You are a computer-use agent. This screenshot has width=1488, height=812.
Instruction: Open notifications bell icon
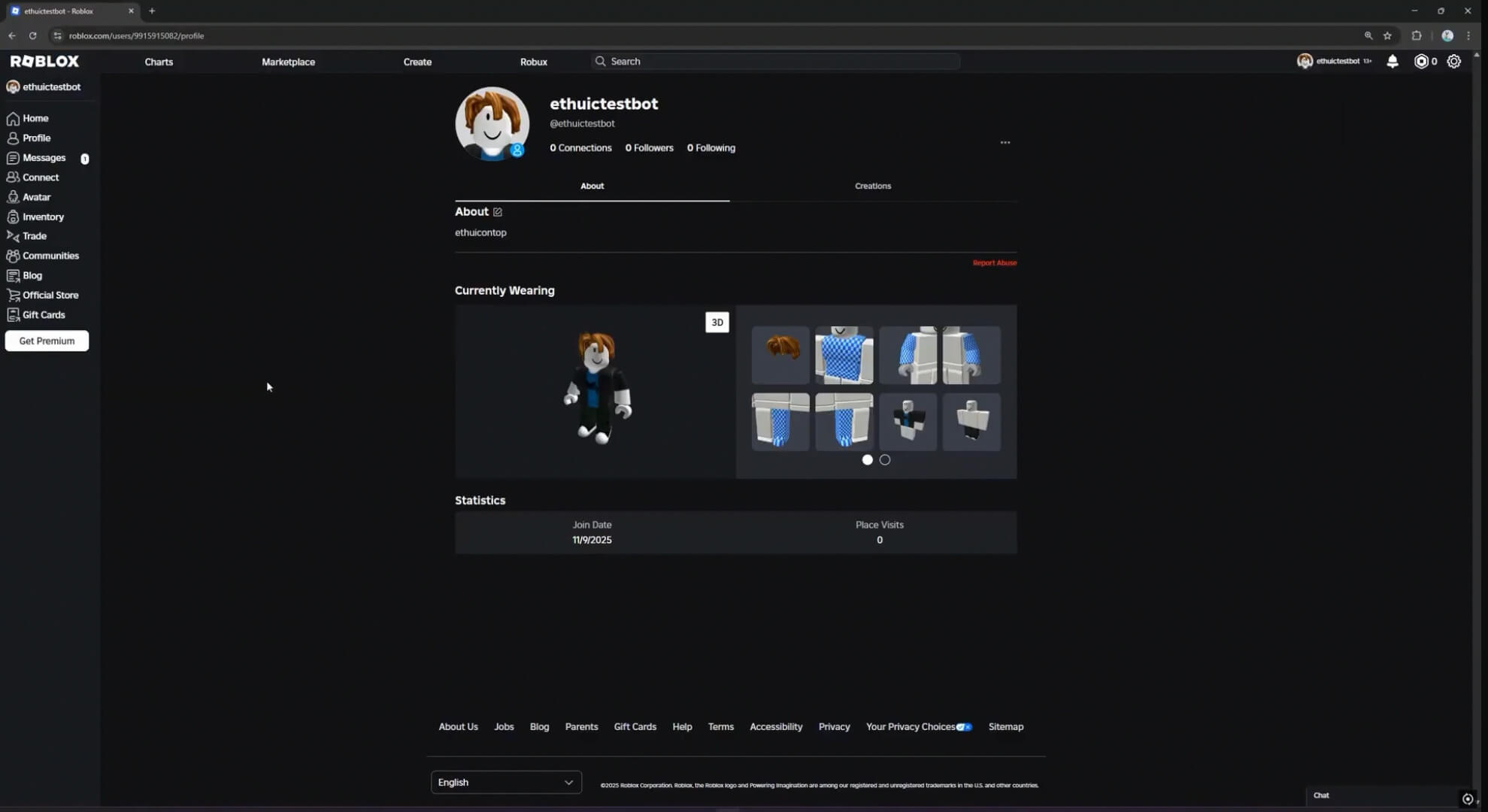click(1393, 62)
